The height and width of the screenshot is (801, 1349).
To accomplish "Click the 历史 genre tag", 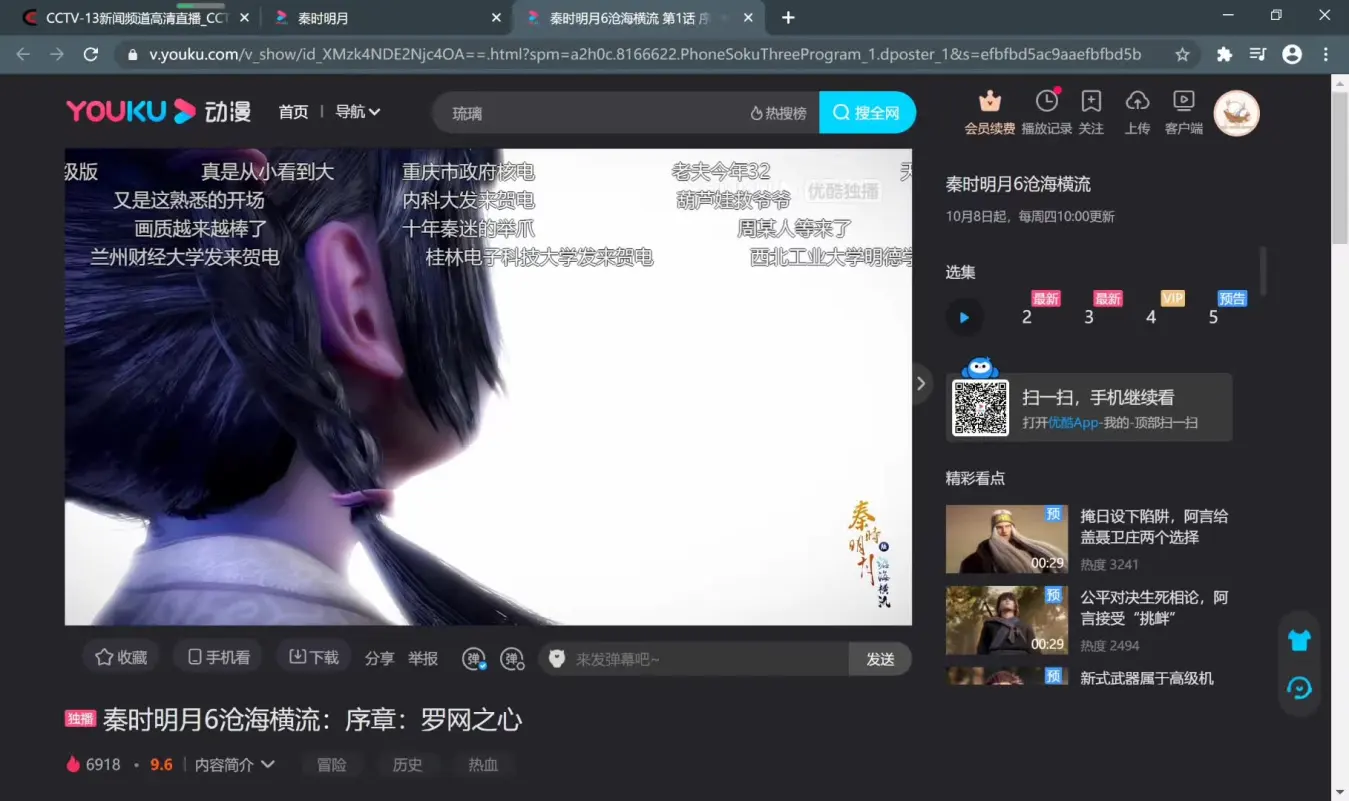I will tap(407, 764).
